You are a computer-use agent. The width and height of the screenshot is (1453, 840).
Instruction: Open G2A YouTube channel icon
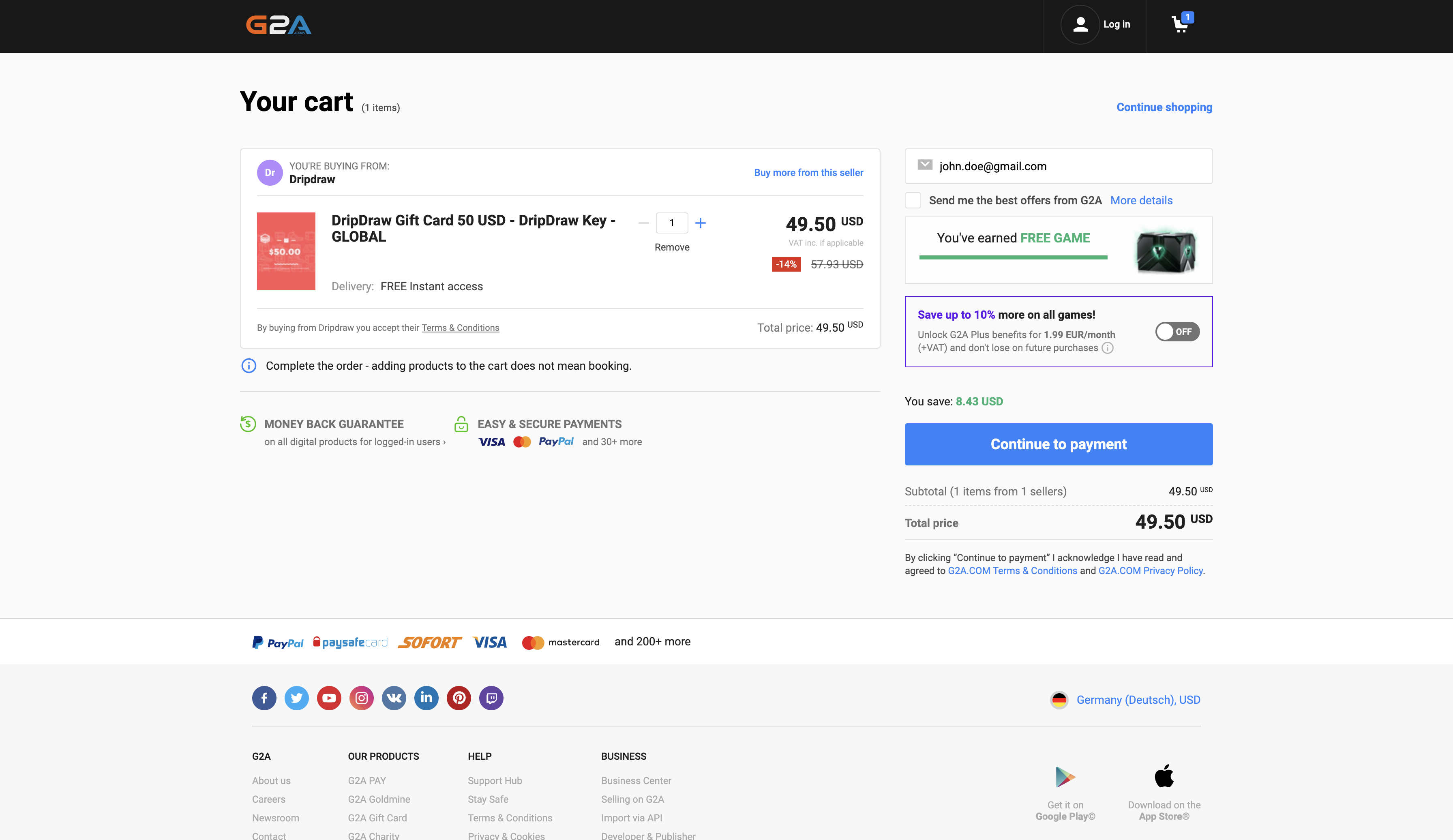pyautogui.click(x=329, y=698)
